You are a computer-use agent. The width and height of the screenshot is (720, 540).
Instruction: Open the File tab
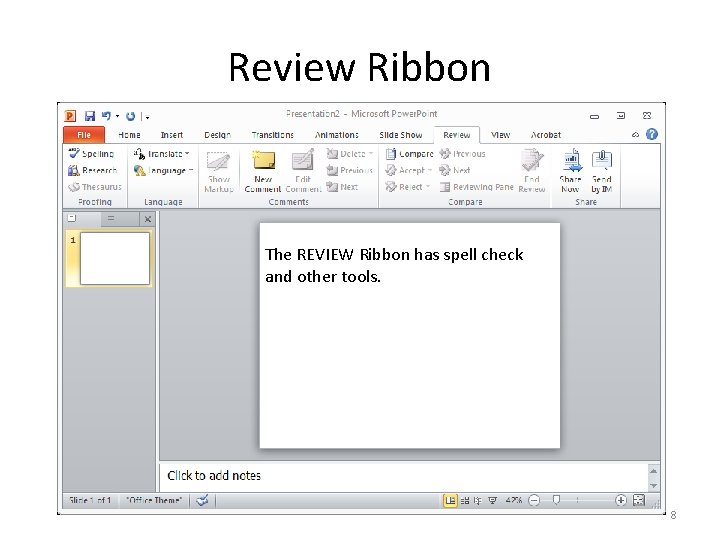(84, 135)
